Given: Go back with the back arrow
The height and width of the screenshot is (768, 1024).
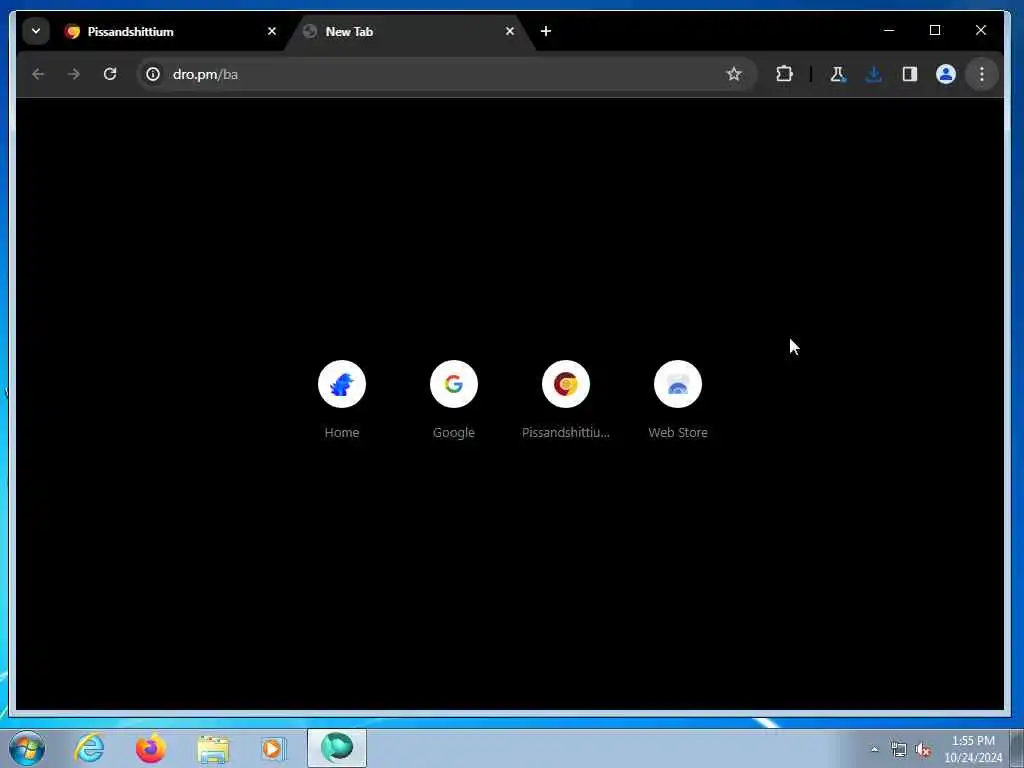Looking at the screenshot, I should click(x=38, y=74).
